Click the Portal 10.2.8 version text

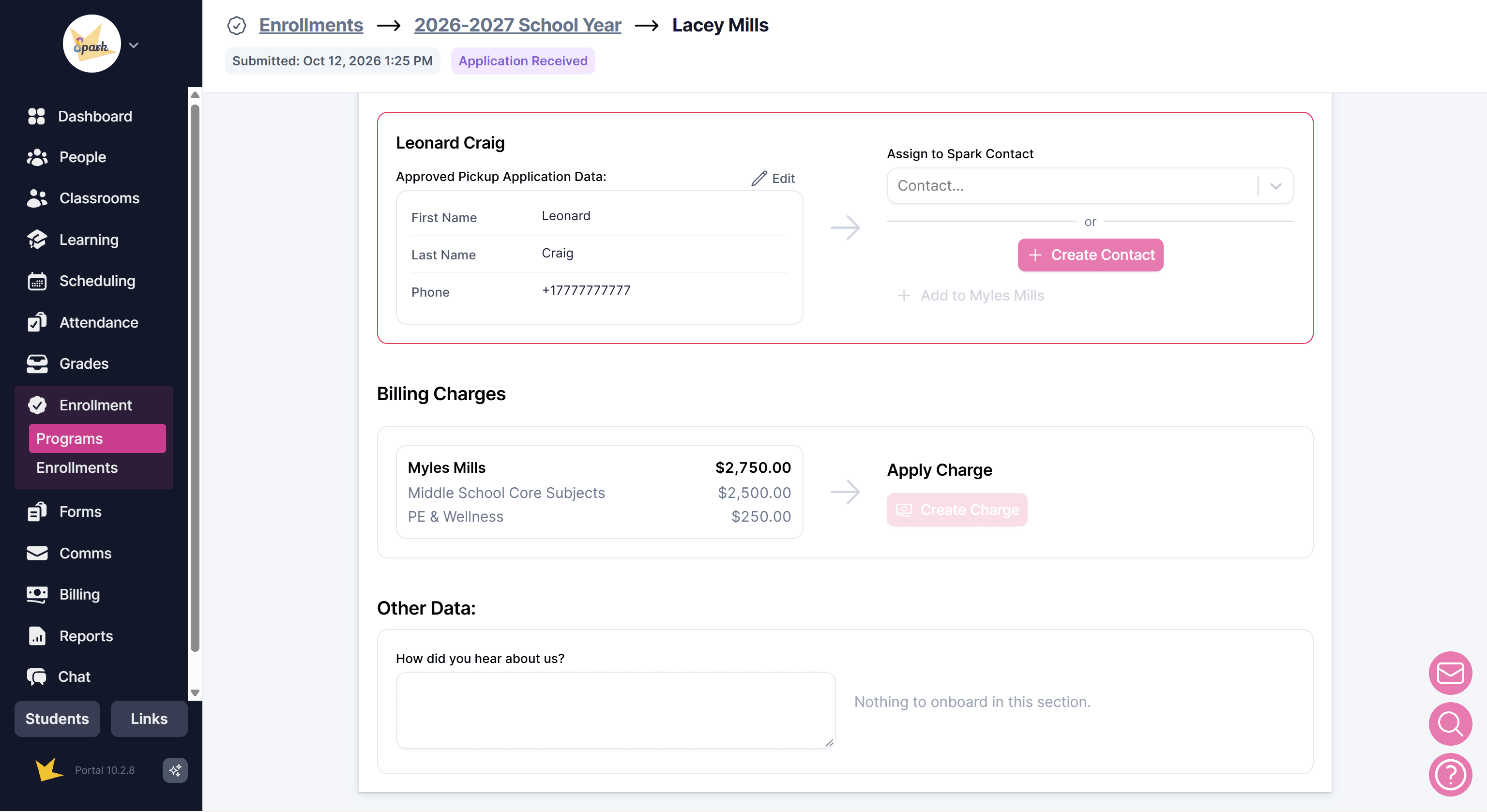[105, 770]
